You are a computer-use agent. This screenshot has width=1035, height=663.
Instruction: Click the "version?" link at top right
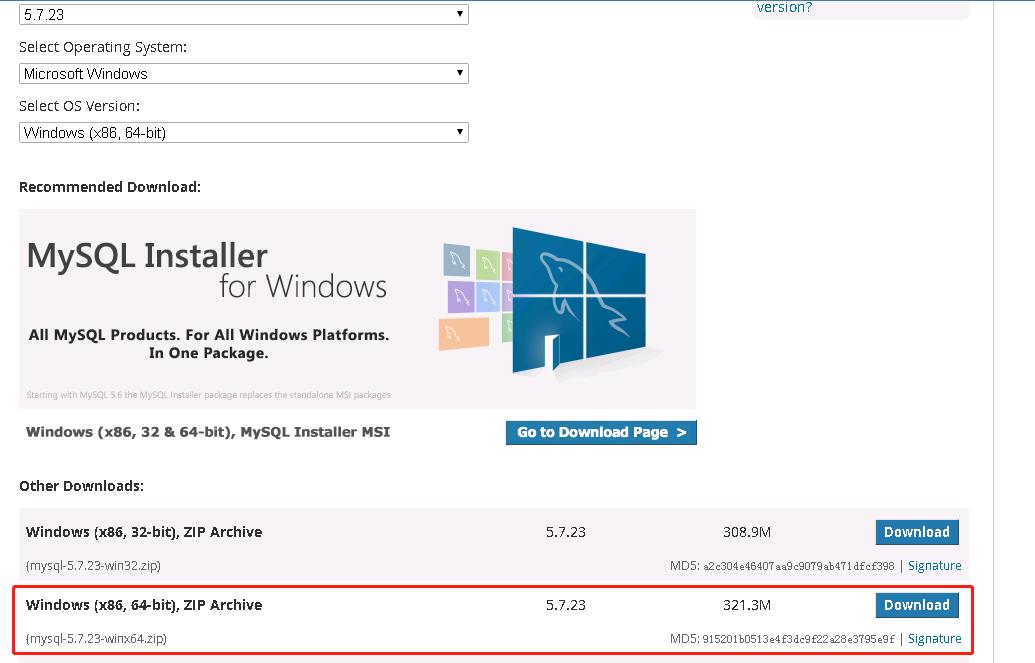[784, 7]
